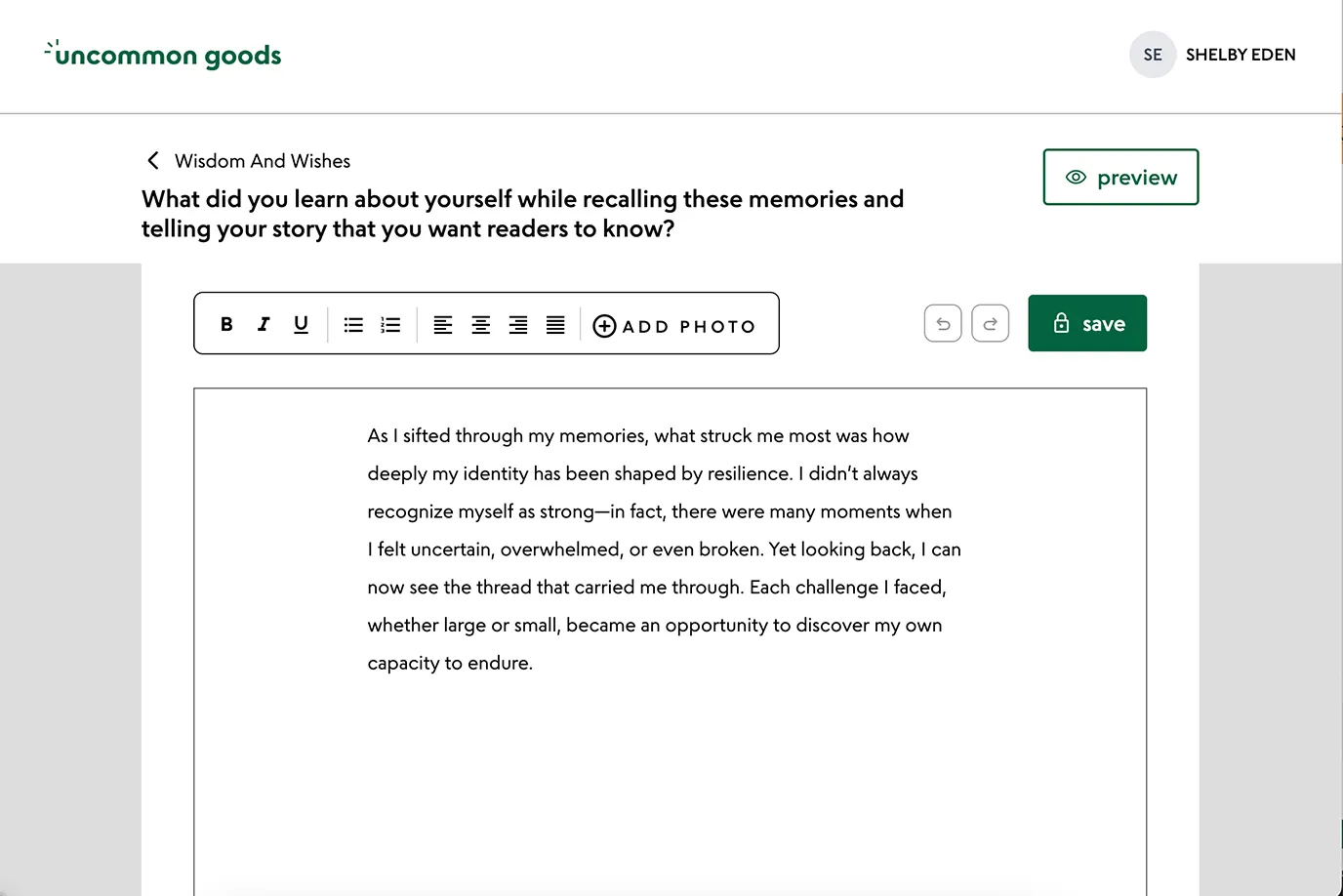Click the uncommon goods logo
This screenshot has height=896, width=1343.
coord(162,55)
